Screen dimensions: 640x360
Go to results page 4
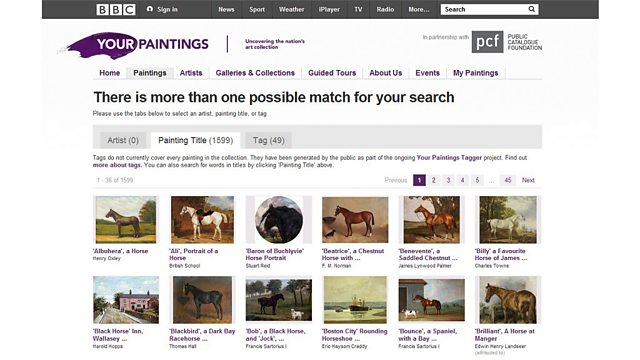pos(462,180)
